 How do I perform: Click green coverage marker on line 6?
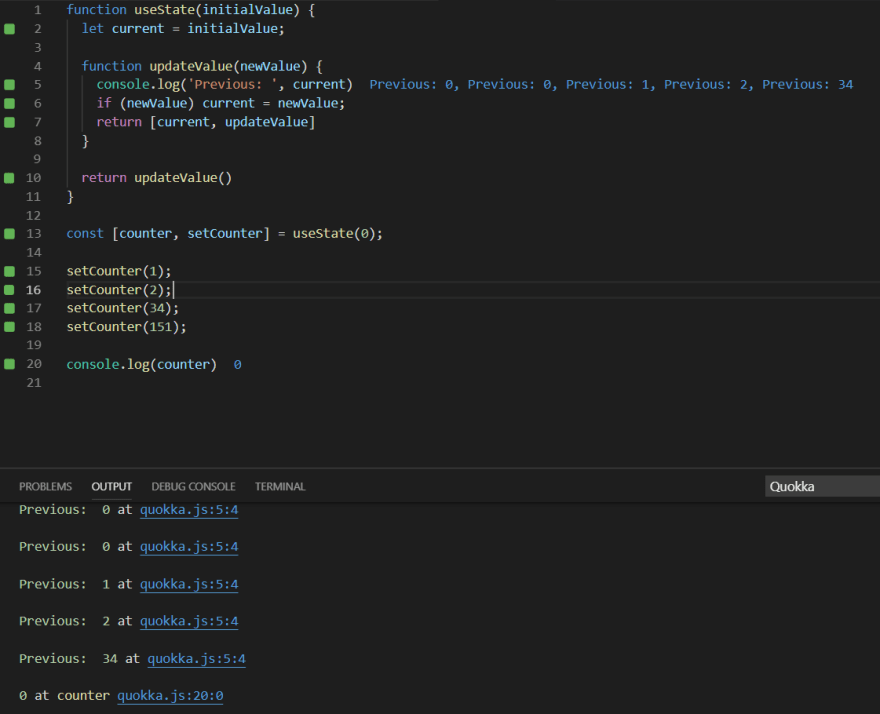[10, 104]
